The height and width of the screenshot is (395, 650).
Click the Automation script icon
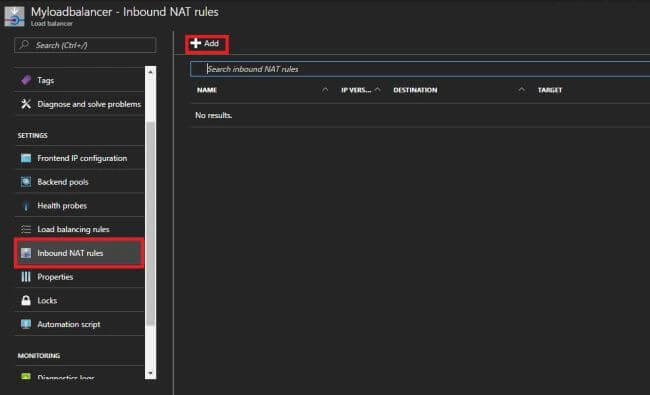pos(26,324)
